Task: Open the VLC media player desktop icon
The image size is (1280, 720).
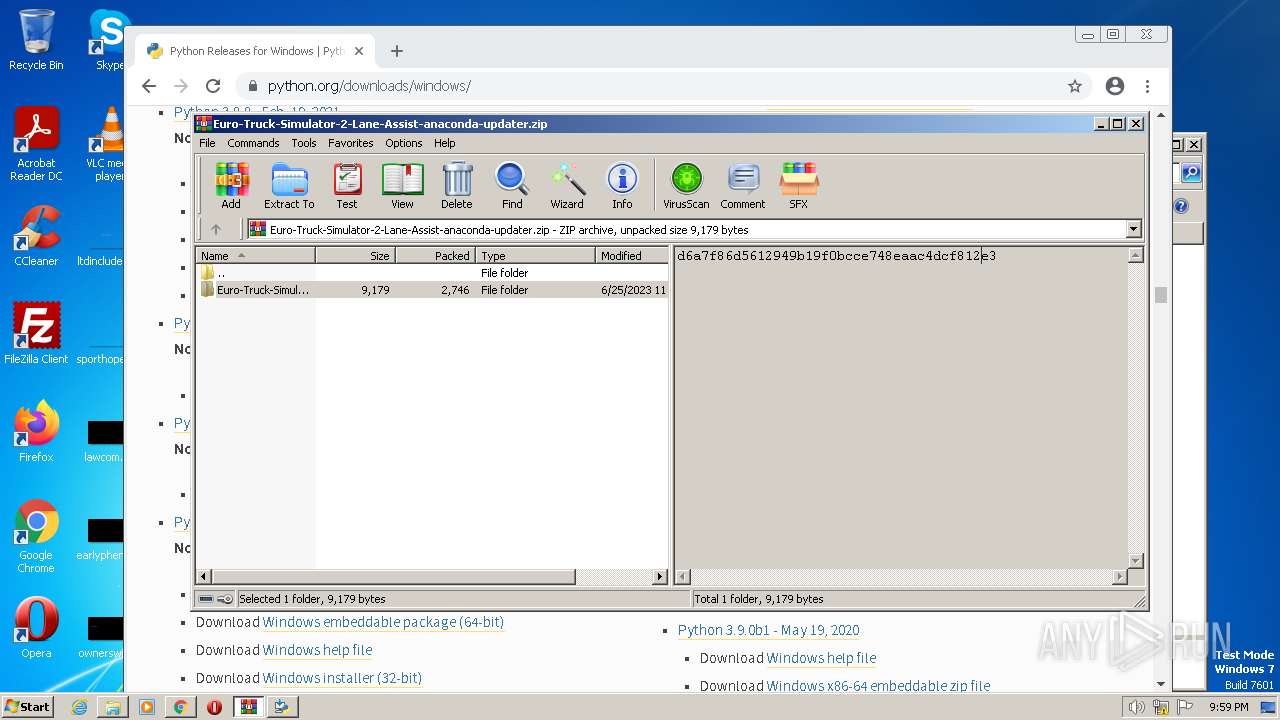Action: tap(104, 145)
